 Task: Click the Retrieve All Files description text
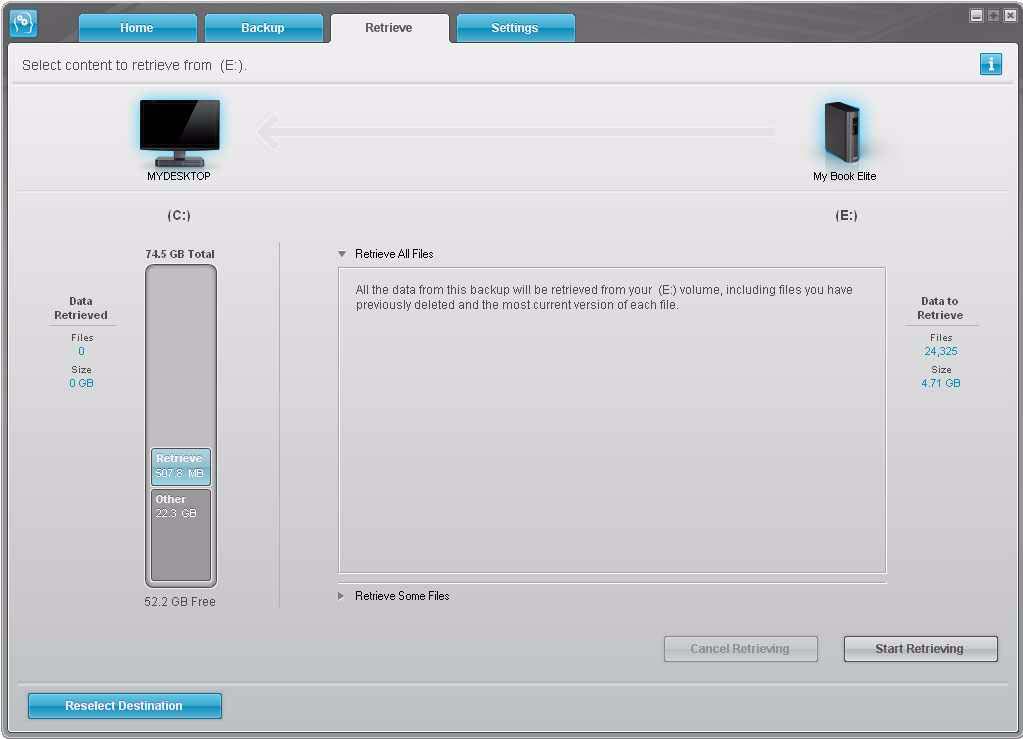coord(604,297)
